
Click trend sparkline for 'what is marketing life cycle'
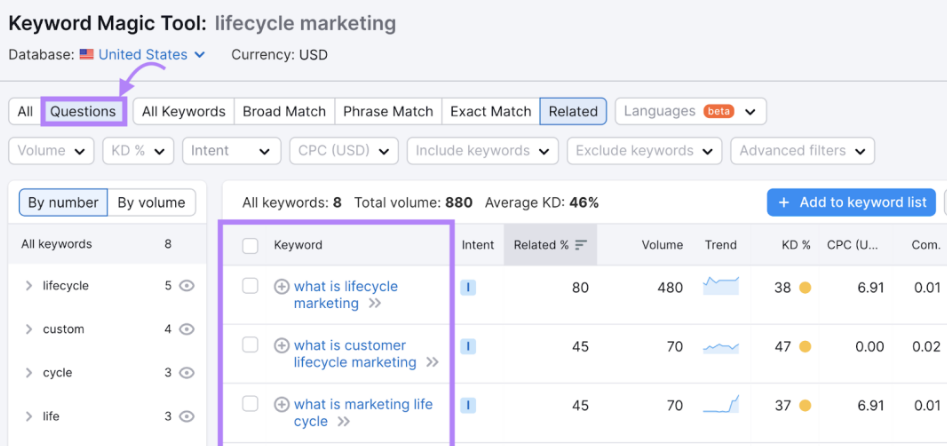click(x=721, y=404)
